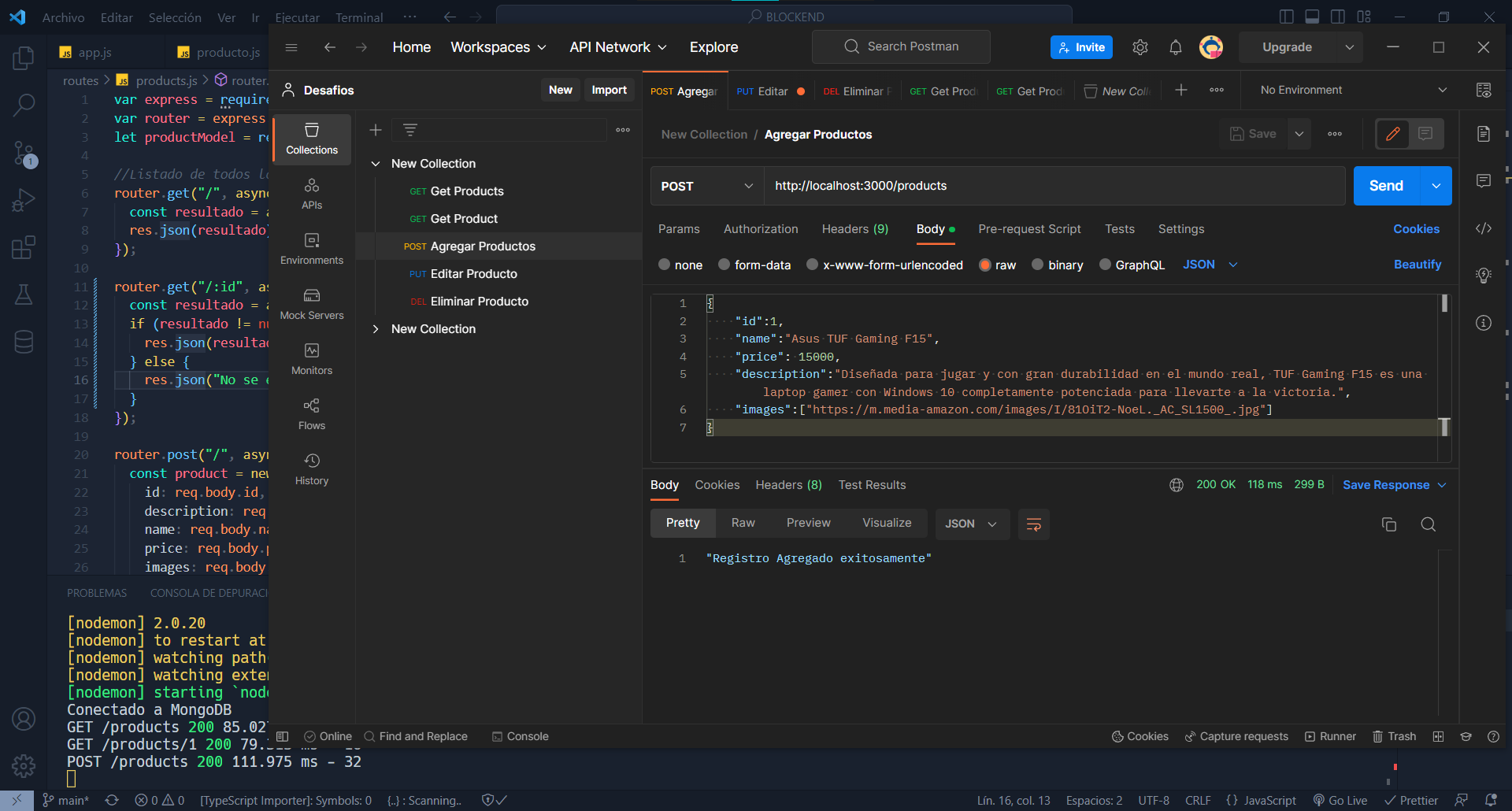Select x-www-form-urlencoded body type

click(884, 265)
